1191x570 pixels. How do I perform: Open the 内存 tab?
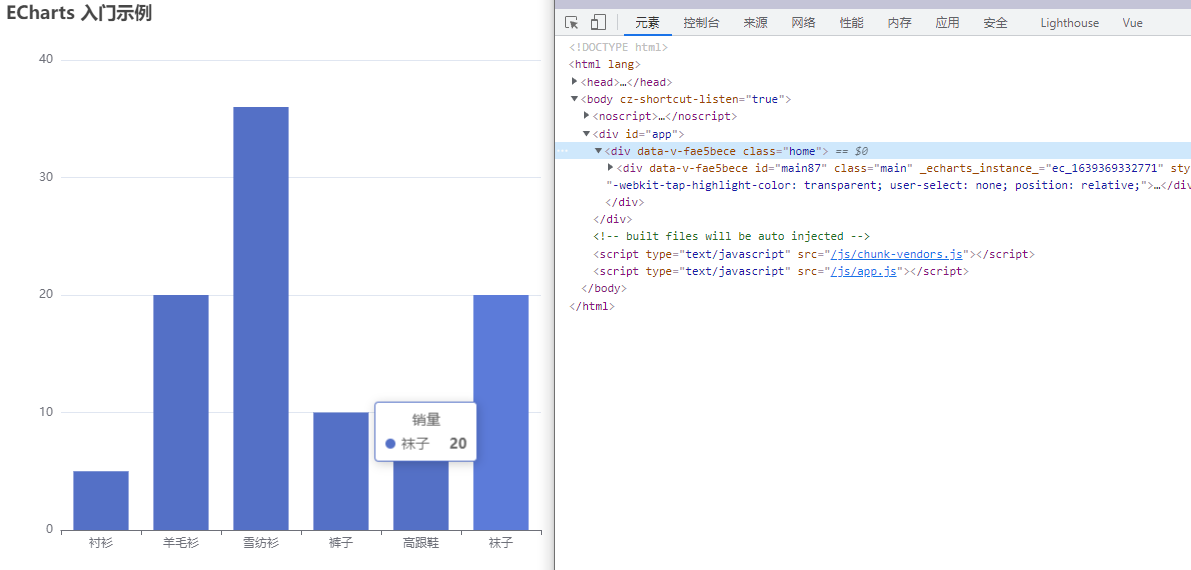[x=899, y=23]
